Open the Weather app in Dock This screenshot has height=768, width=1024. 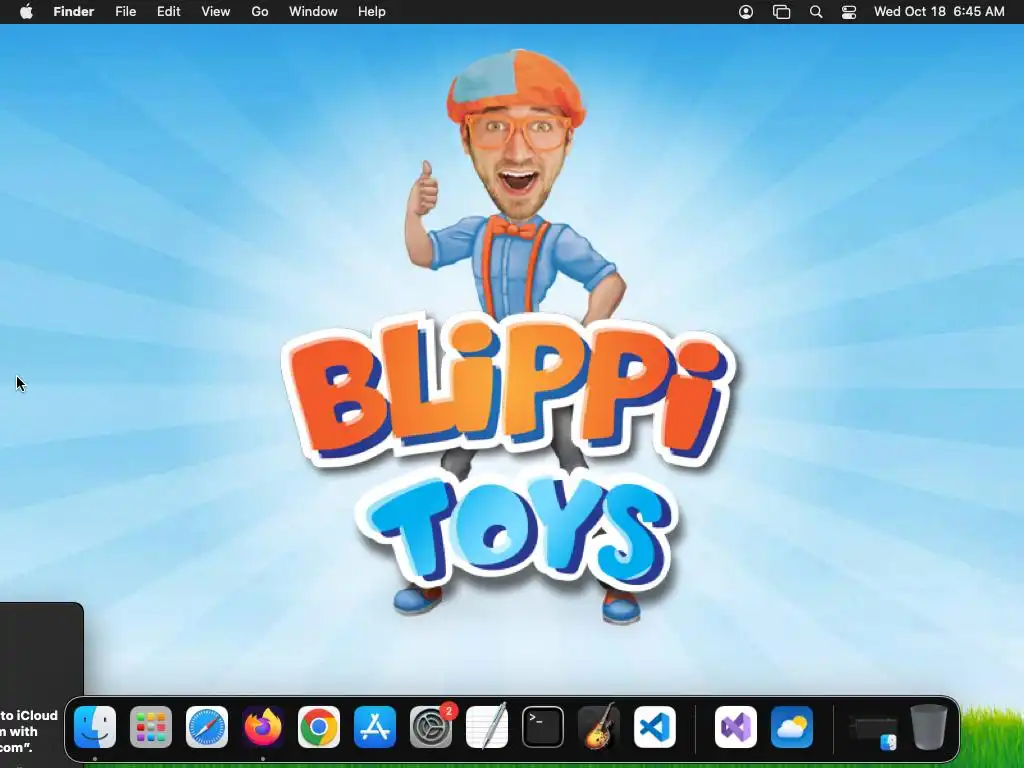point(792,727)
